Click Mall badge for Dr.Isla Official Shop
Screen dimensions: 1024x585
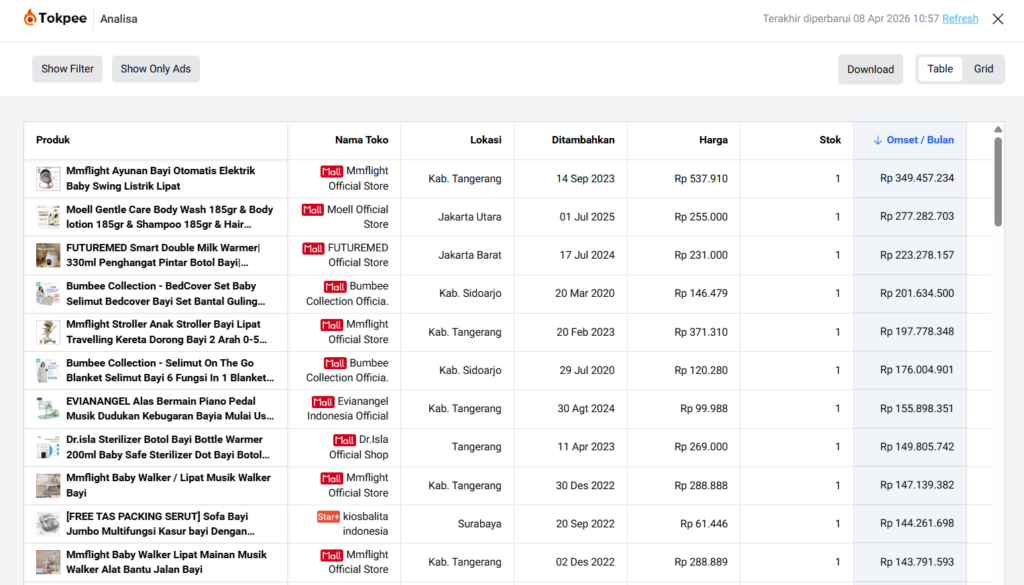tap(344, 440)
